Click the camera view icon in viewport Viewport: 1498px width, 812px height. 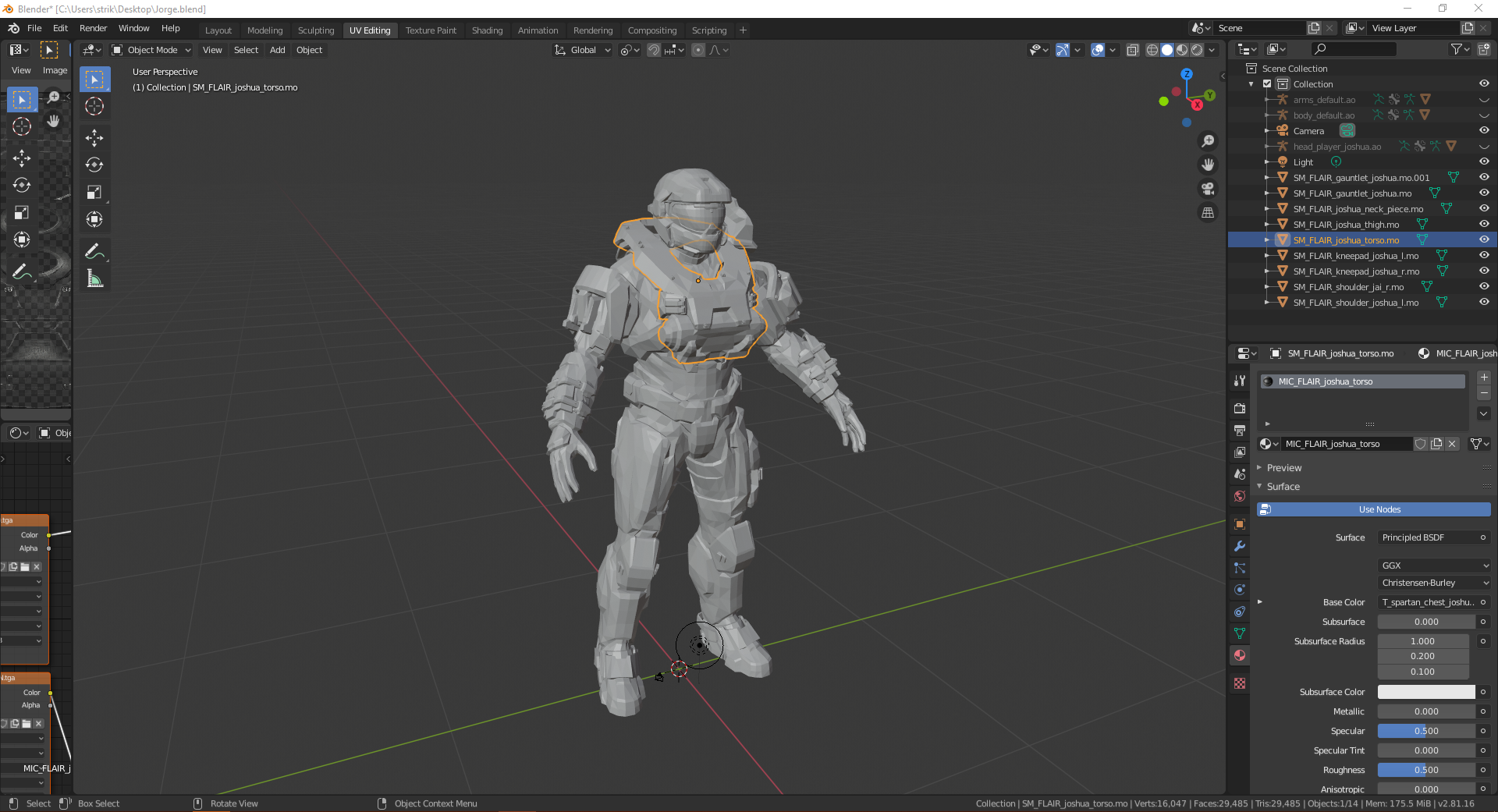[1208, 189]
